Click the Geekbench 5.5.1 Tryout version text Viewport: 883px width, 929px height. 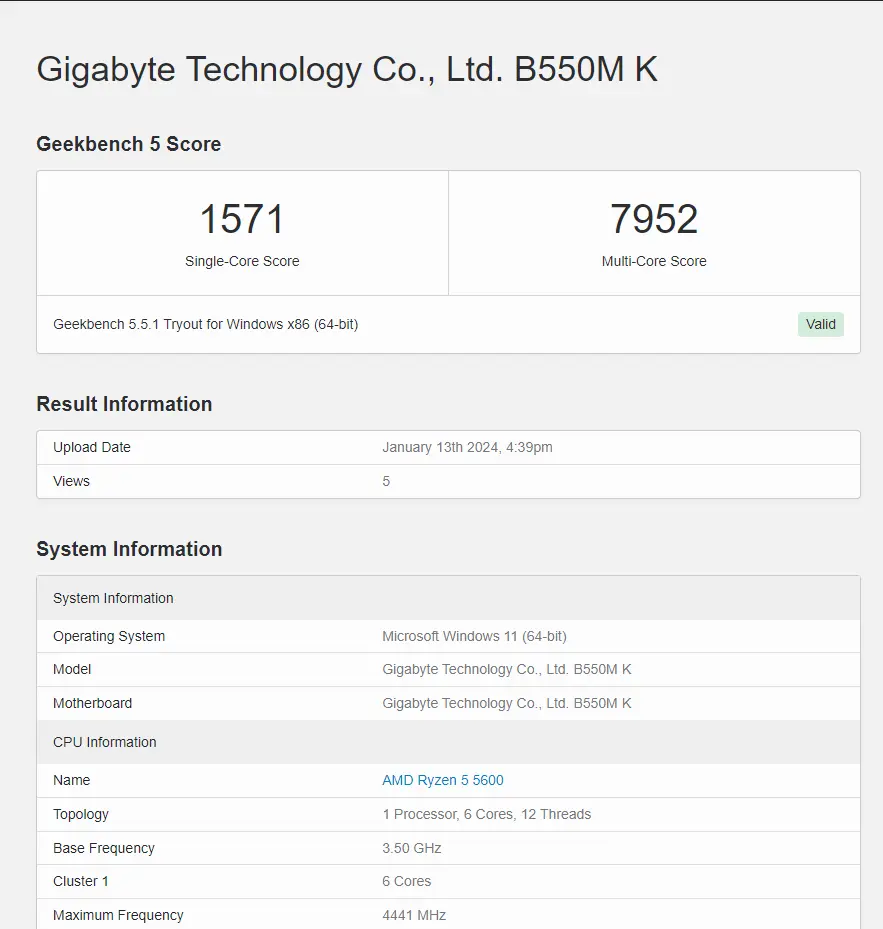[x=206, y=325]
